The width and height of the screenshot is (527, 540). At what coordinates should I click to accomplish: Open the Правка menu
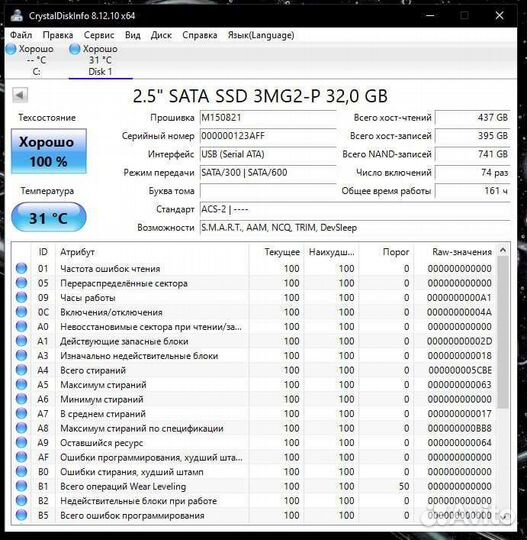[58, 35]
